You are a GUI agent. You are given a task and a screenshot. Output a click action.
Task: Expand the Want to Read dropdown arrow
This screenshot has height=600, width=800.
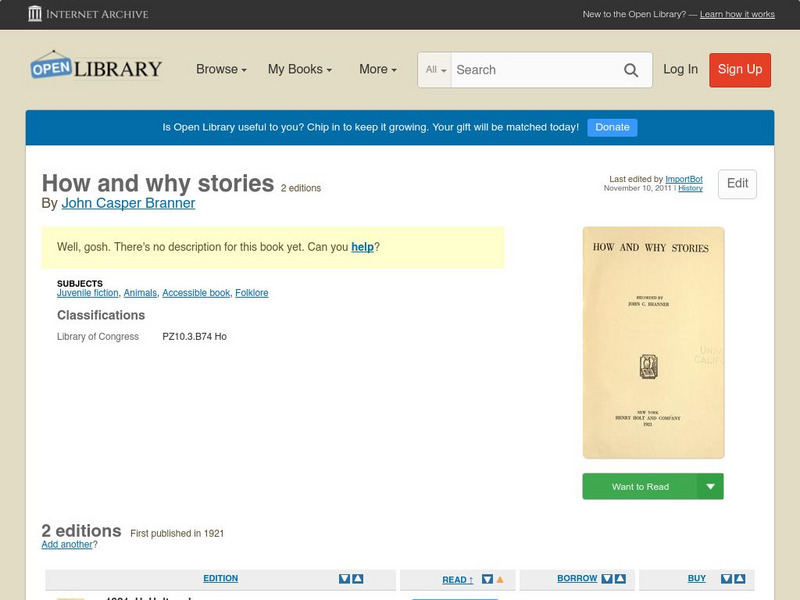[711, 486]
